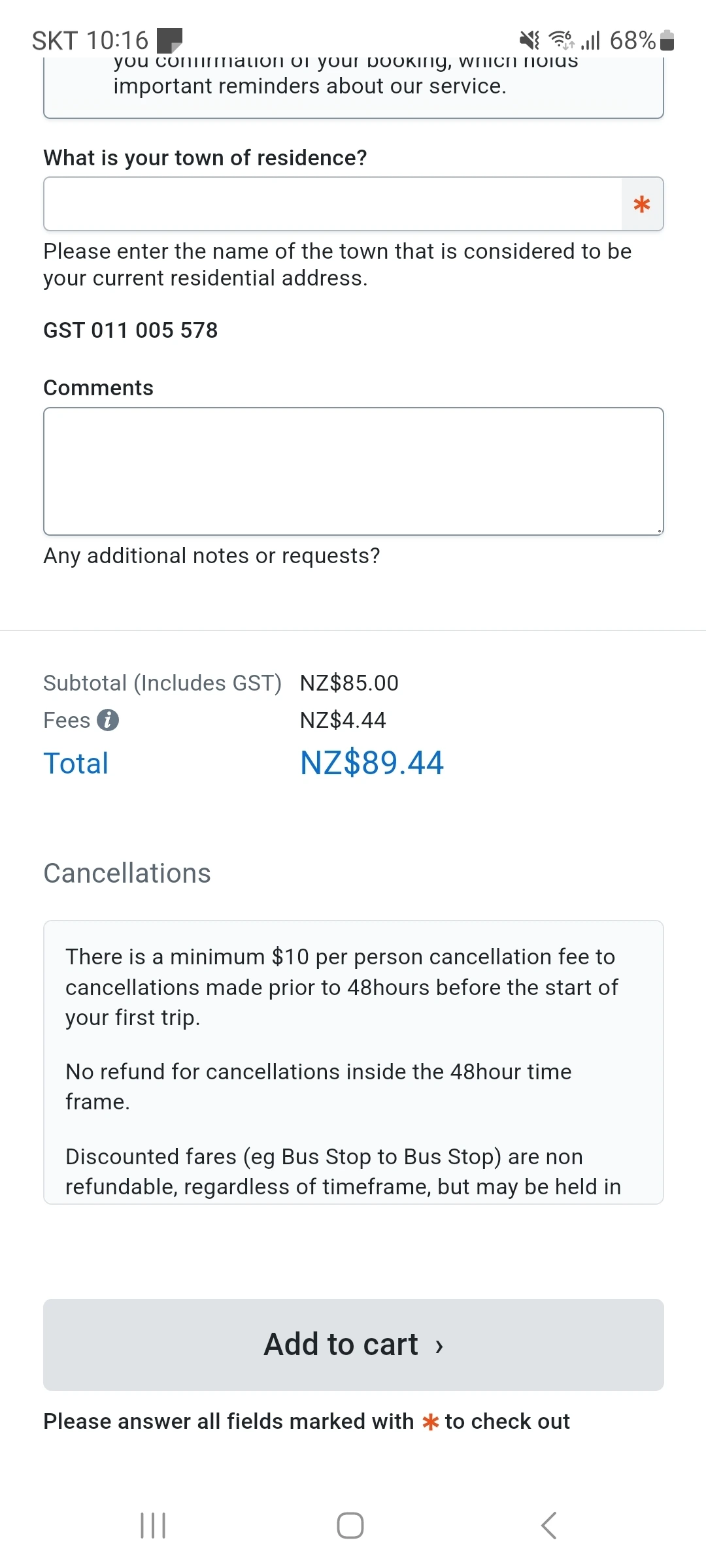Image resolution: width=706 pixels, height=1568 pixels.
Task: Tap the GST 011 005 578 text
Action: tap(131, 330)
